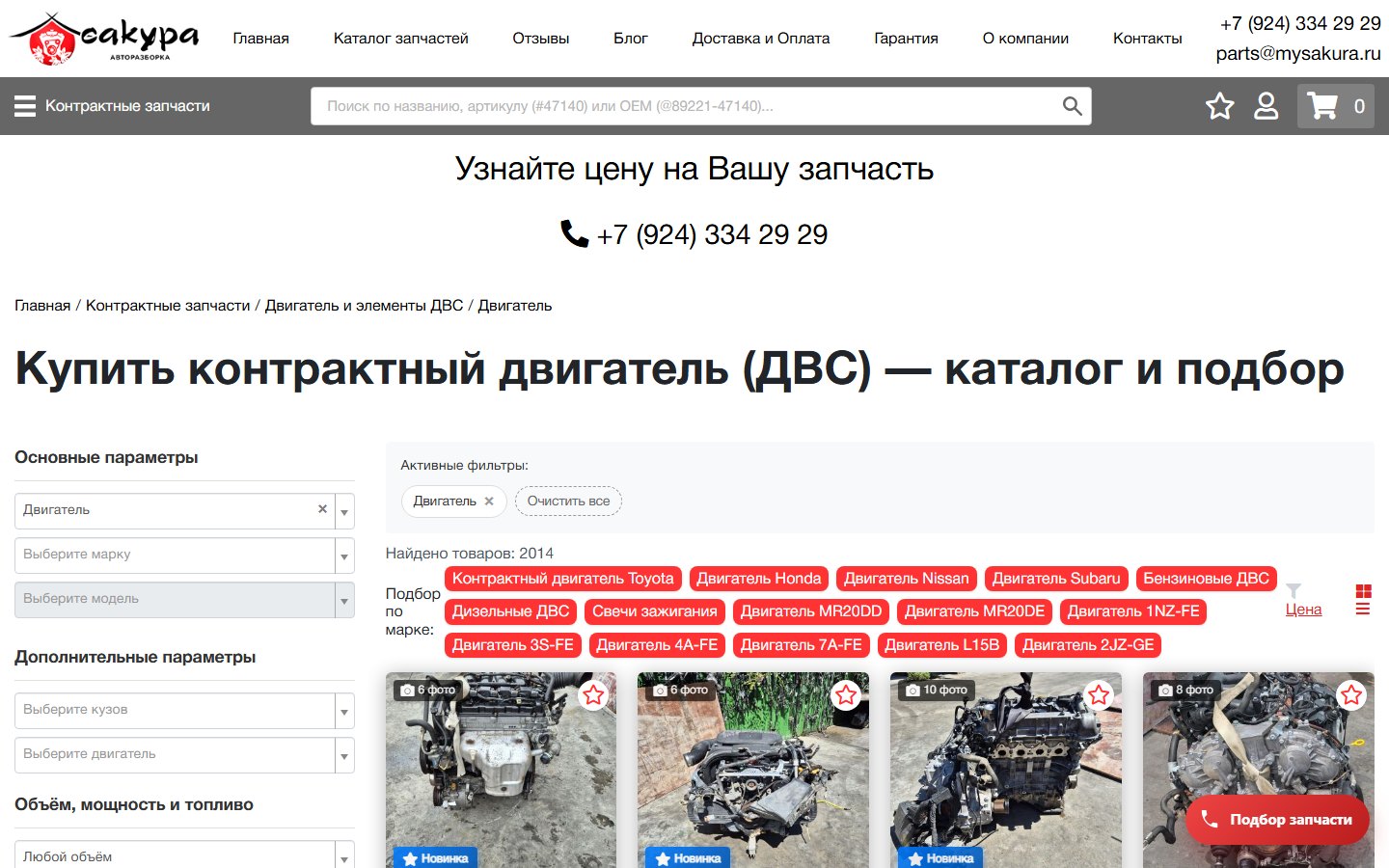Image resolution: width=1389 pixels, height=868 pixels.
Task: Open Блог menu item
Action: click(x=630, y=39)
